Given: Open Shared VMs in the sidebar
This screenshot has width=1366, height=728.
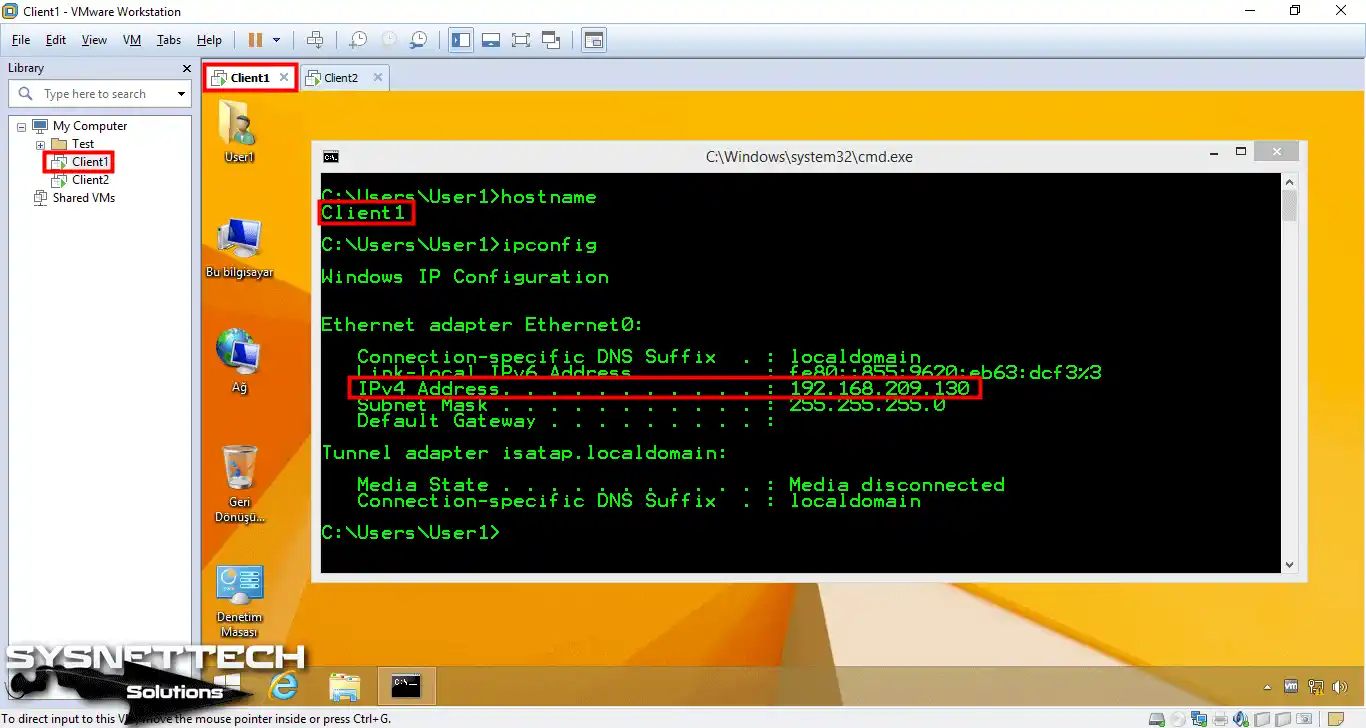Looking at the screenshot, I should 83,197.
